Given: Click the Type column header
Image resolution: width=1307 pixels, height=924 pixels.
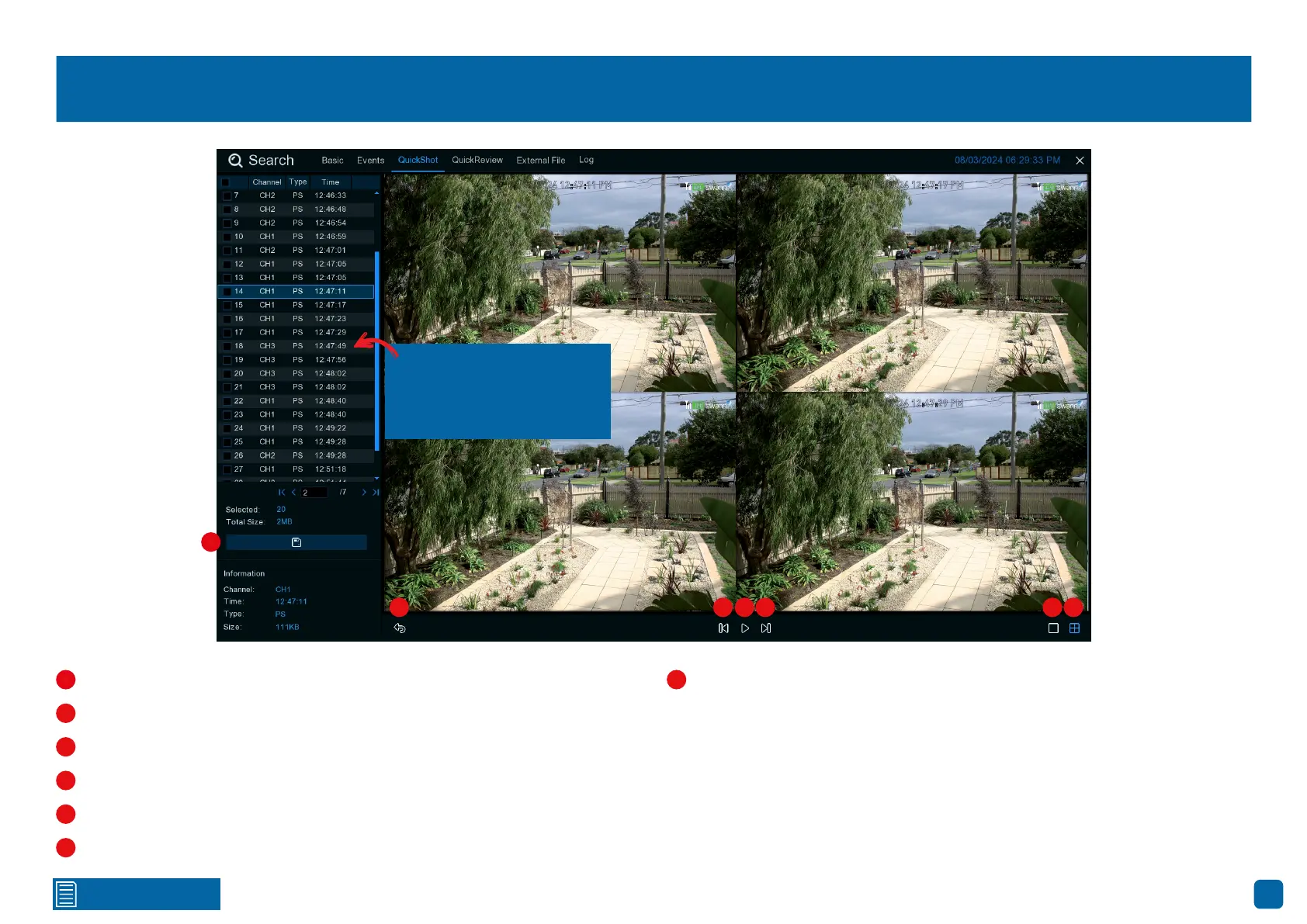Looking at the screenshot, I should click(298, 182).
